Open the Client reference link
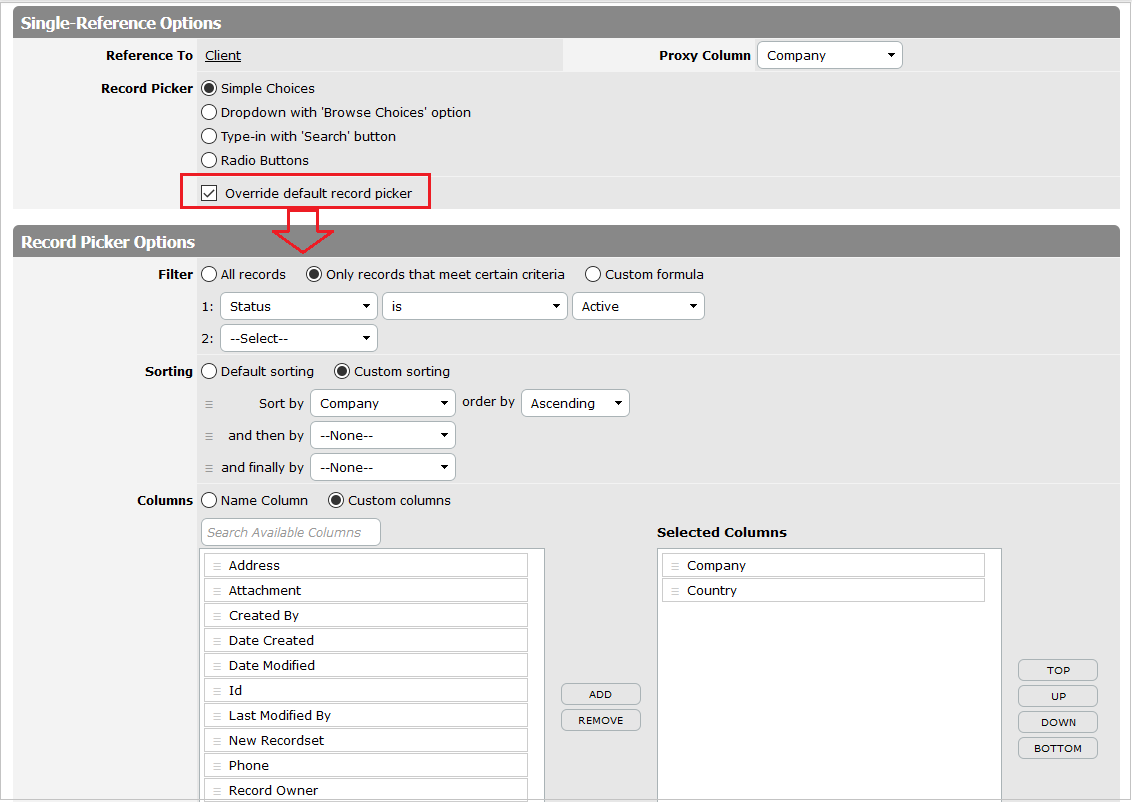Viewport: 1132px width, 802px height. pyautogui.click(x=222, y=56)
